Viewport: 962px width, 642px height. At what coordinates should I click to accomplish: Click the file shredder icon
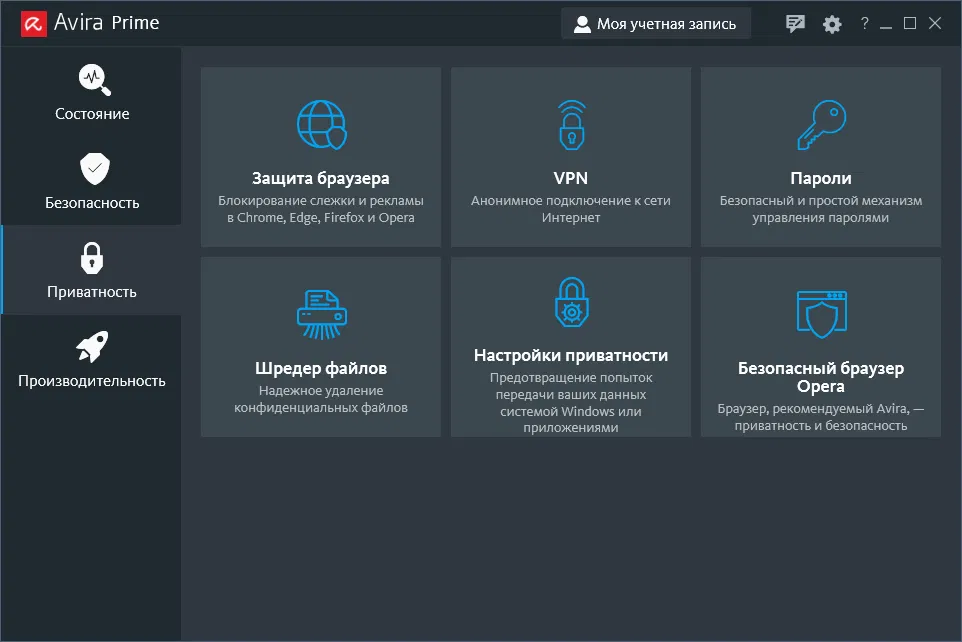(321, 315)
